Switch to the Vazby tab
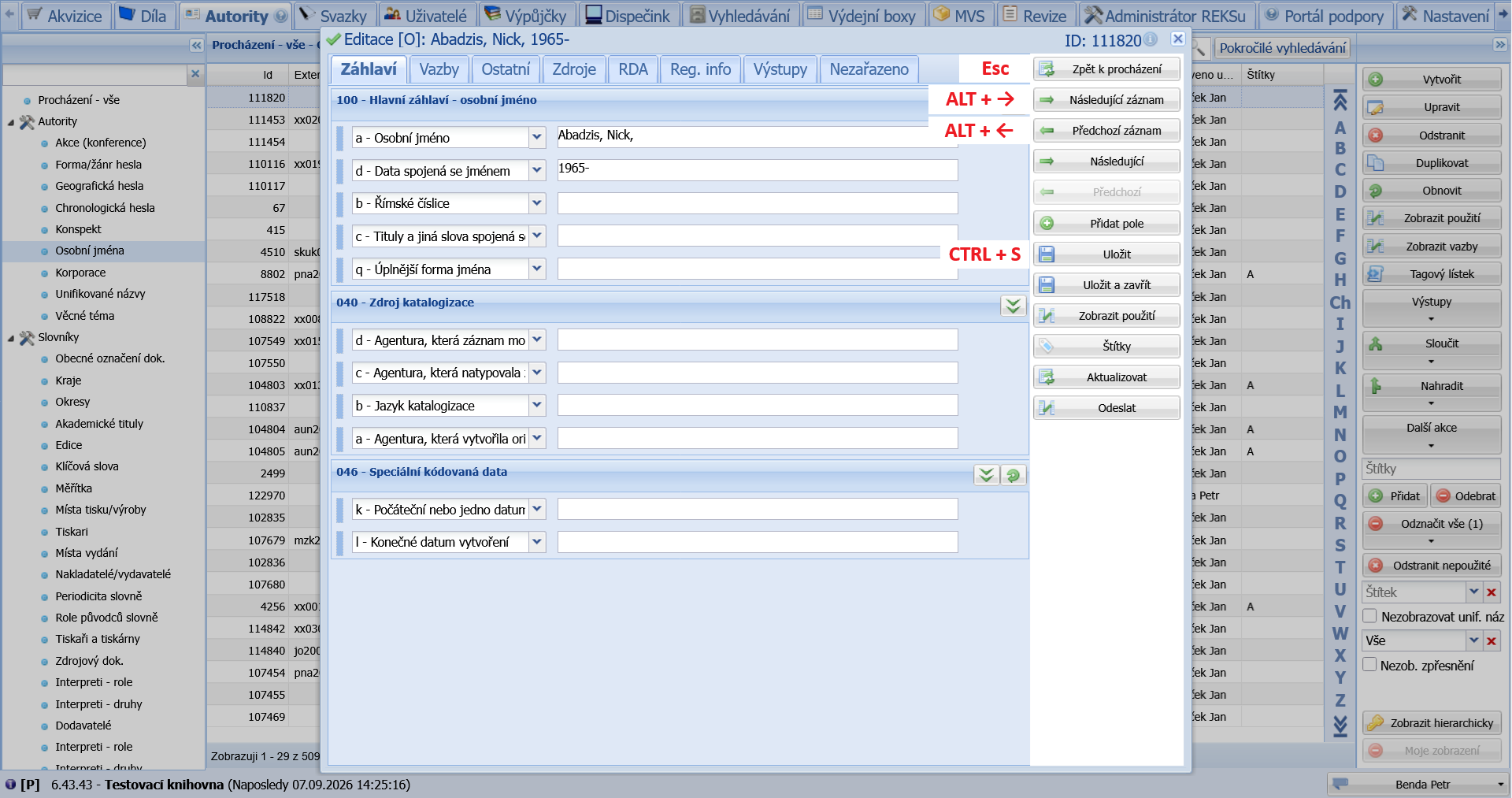Screen dimensions: 1512x798 [x=439, y=69]
